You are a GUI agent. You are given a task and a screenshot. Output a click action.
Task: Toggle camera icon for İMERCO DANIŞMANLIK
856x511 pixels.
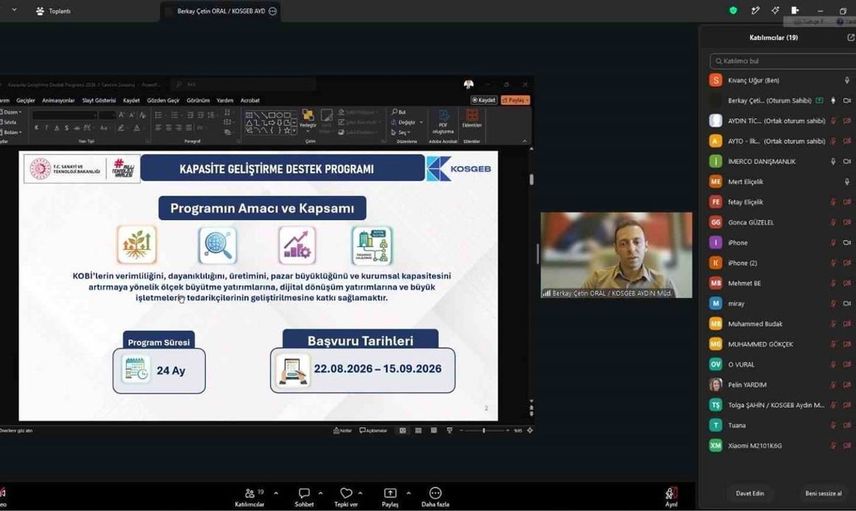click(x=847, y=162)
